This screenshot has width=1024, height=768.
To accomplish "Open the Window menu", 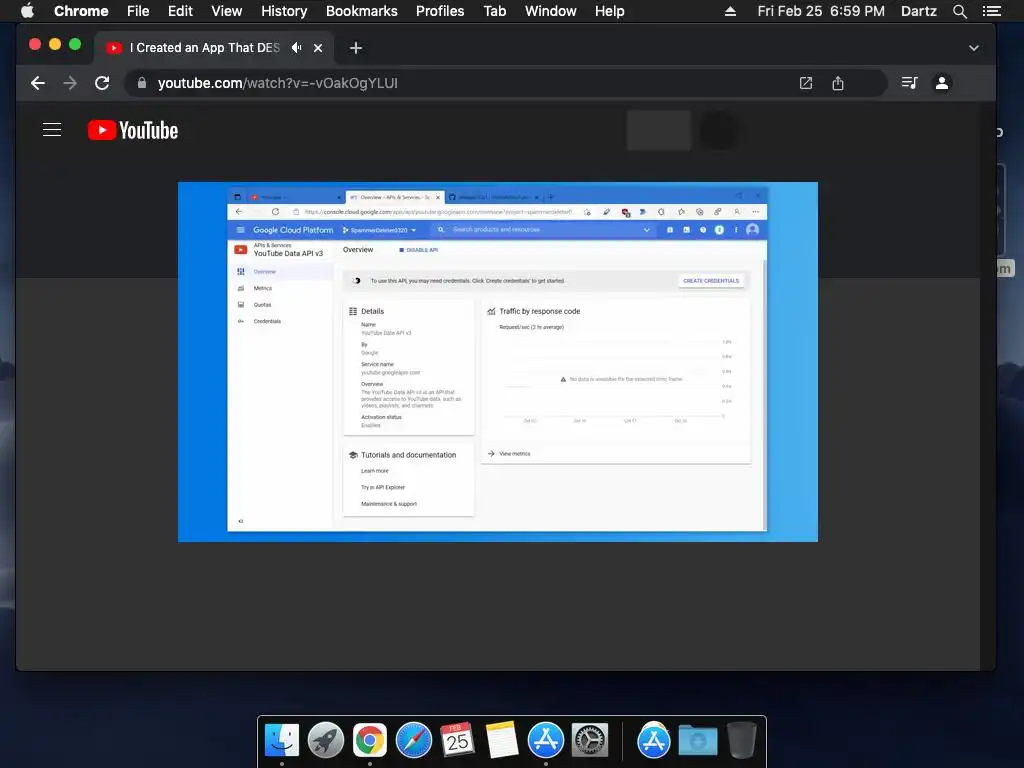I will click(x=551, y=11).
